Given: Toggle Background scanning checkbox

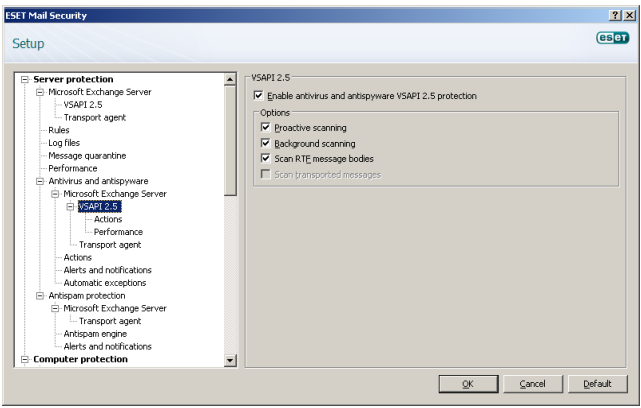Looking at the screenshot, I should pos(265,143).
